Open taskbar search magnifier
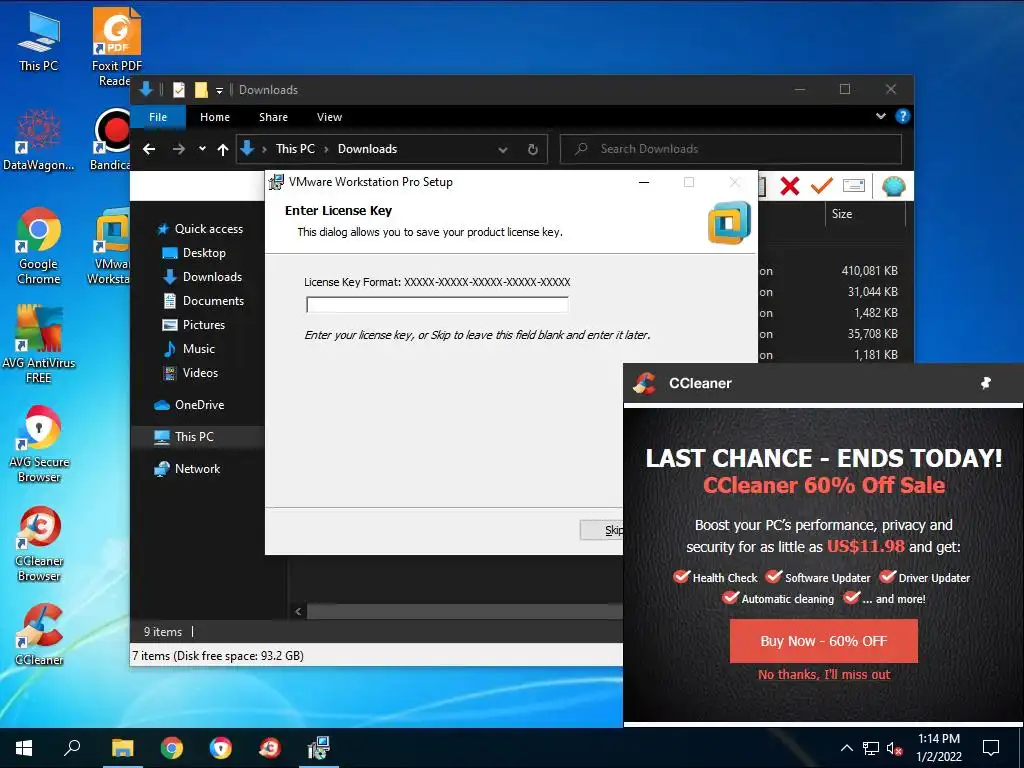The width and height of the screenshot is (1024, 768). [x=72, y=748]
